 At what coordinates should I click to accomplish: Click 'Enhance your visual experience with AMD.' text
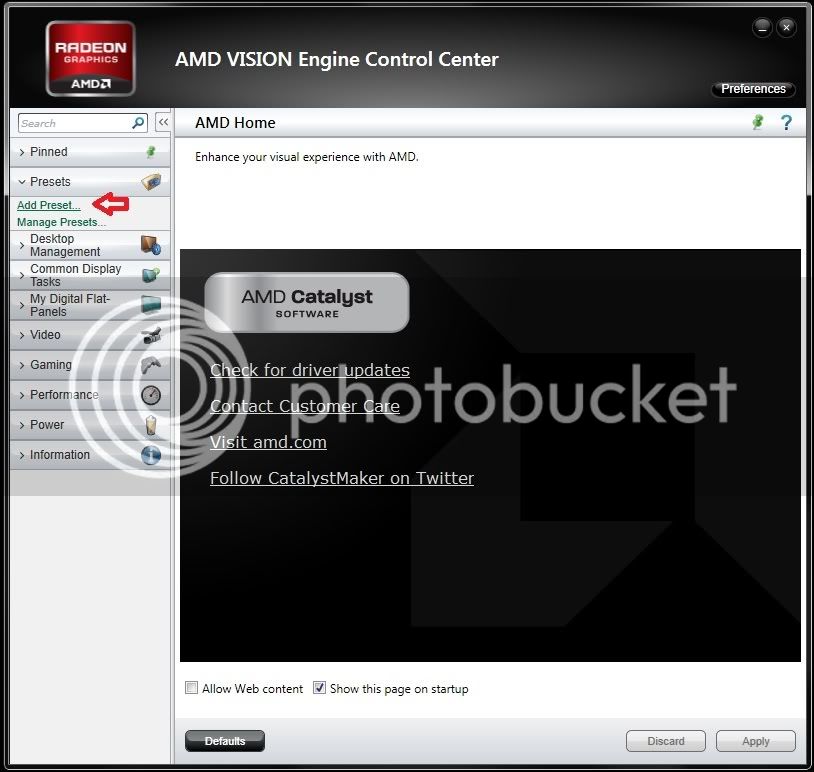pyautogui.click(x=307, y=157)
